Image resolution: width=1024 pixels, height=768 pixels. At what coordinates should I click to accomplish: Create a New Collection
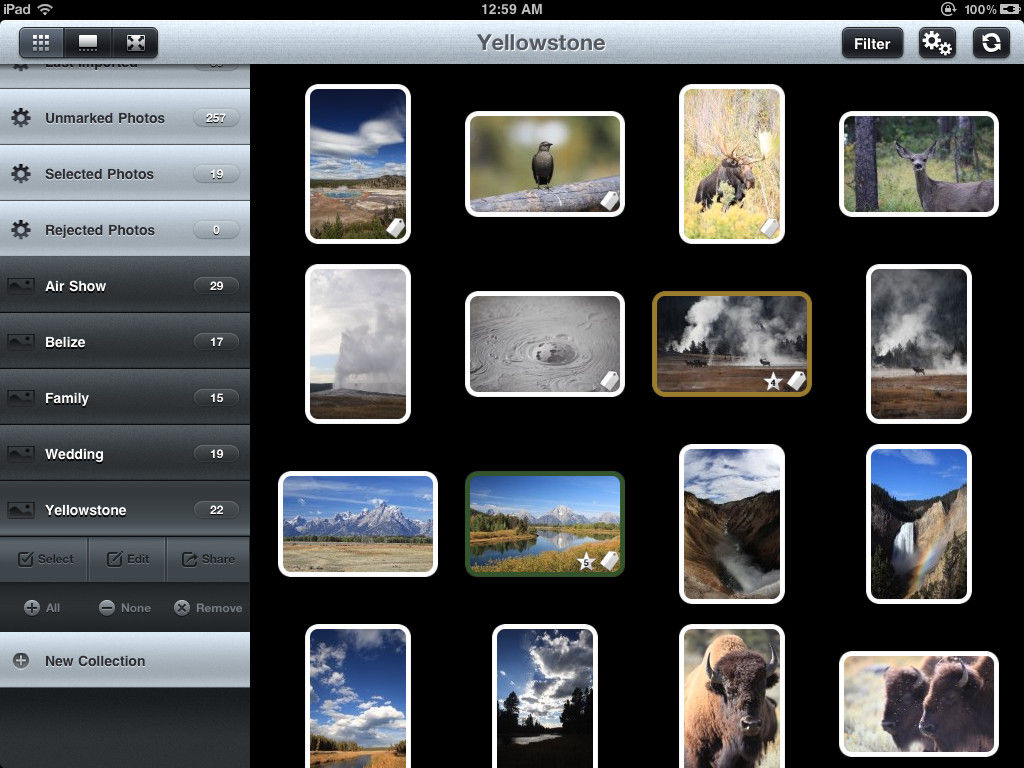pyautogui.click(x=125, y=660)
